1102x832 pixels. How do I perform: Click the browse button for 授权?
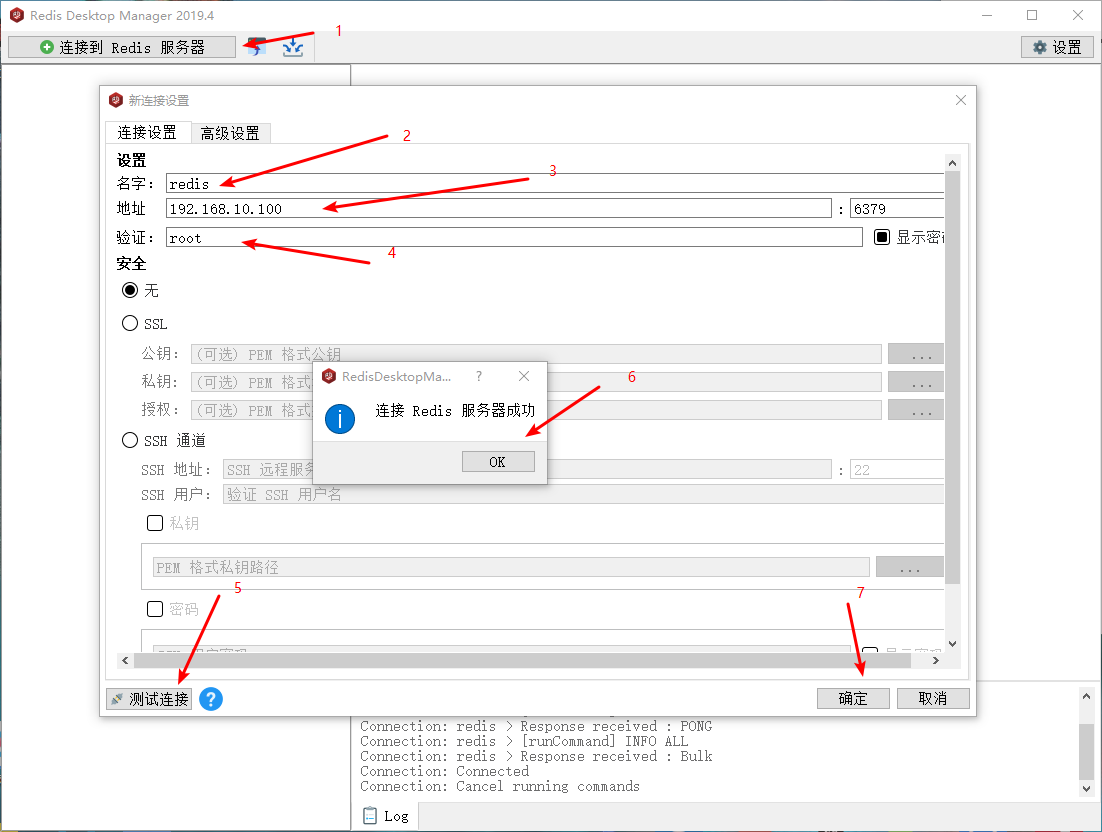point(916,410)
